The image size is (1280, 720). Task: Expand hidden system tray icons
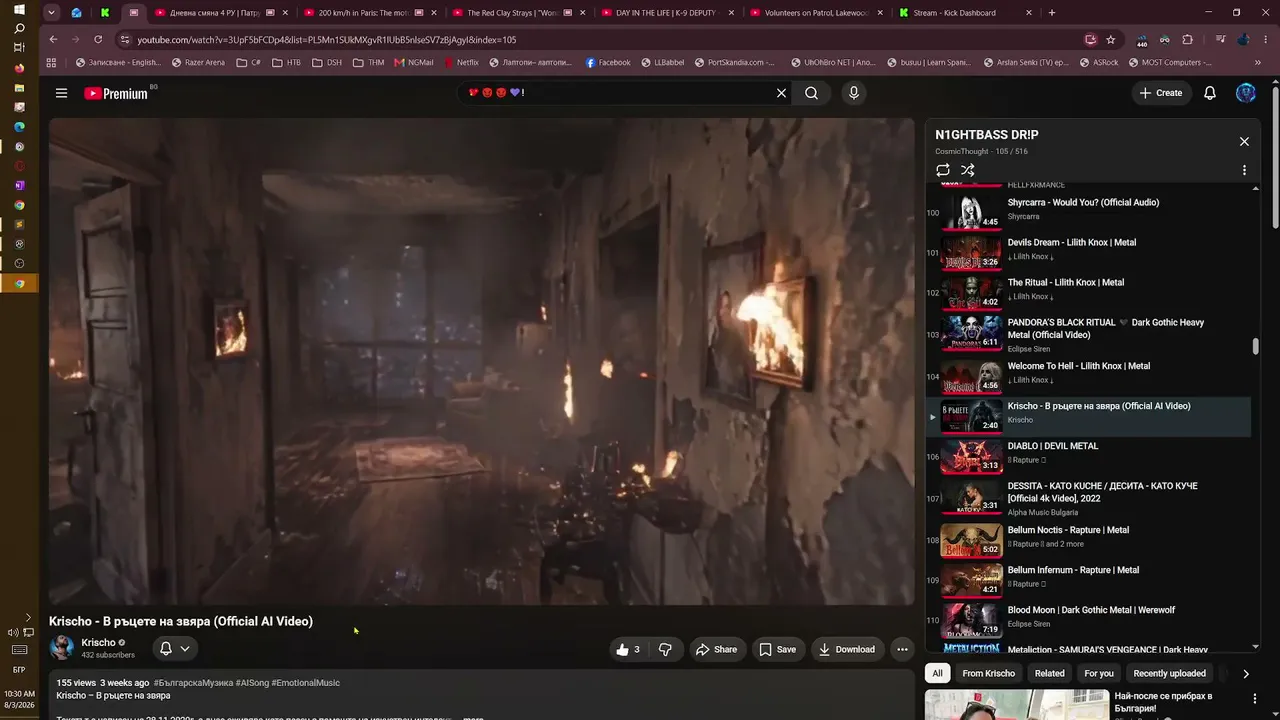(x=28, y=618)
